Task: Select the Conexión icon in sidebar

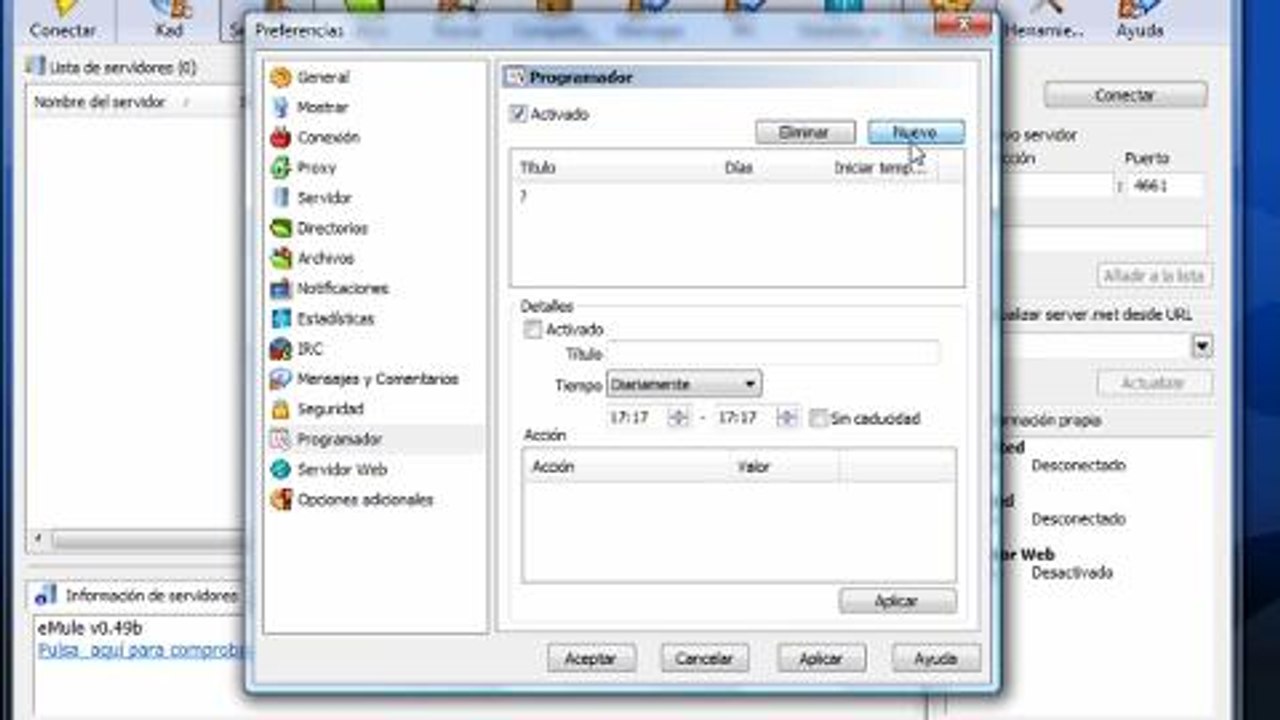Action: point(281,137)
